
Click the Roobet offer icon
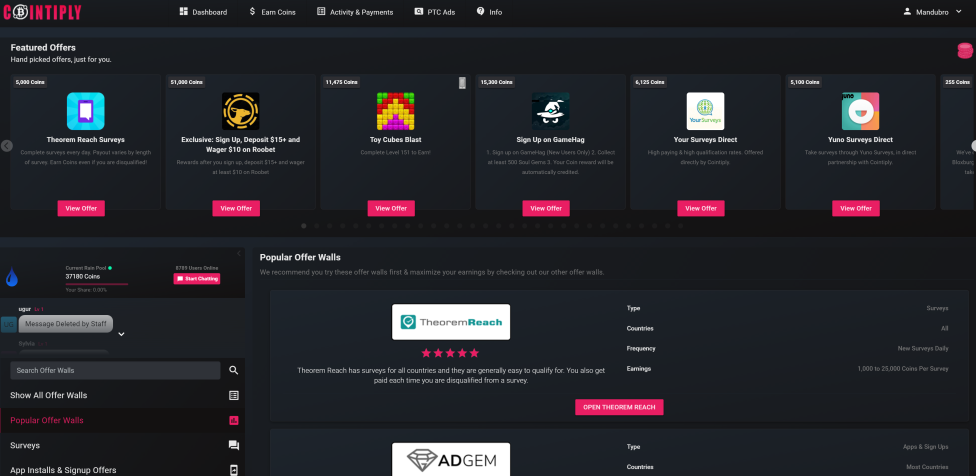click(240, 111)
